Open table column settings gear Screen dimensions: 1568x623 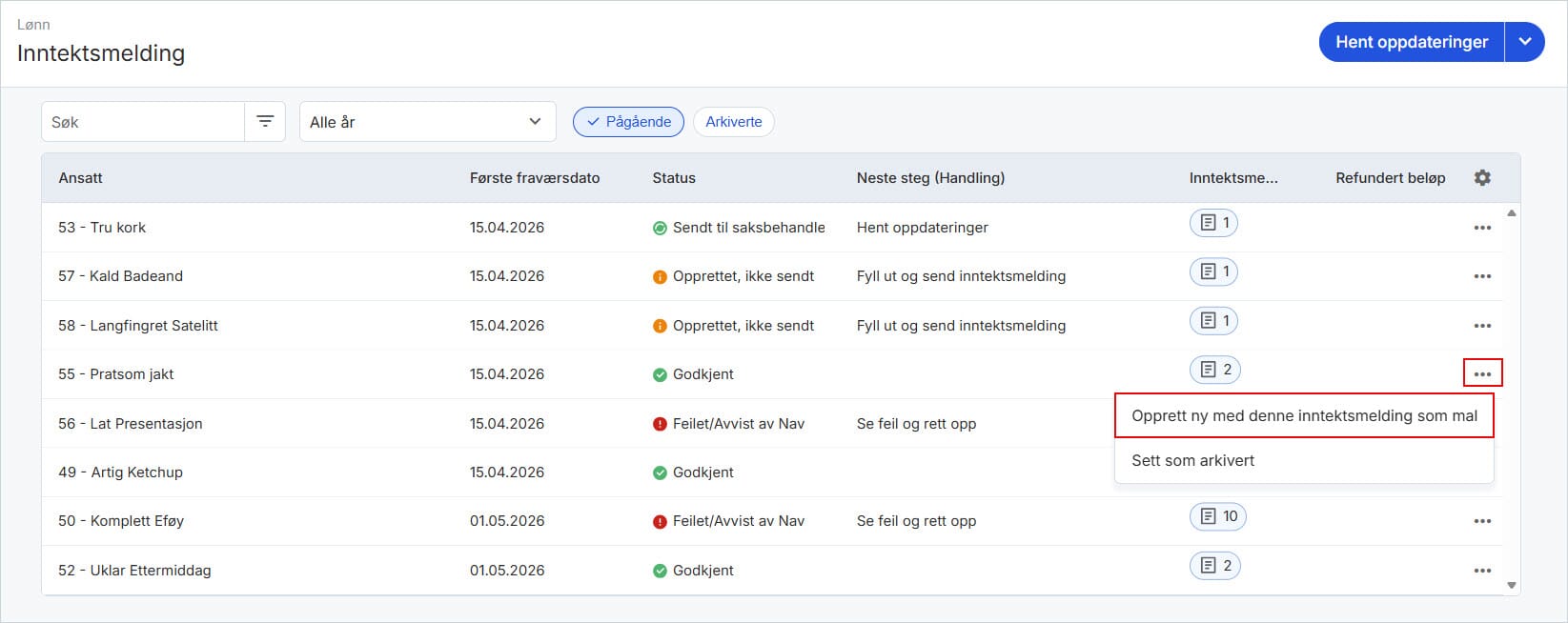tap(1482, 178)
